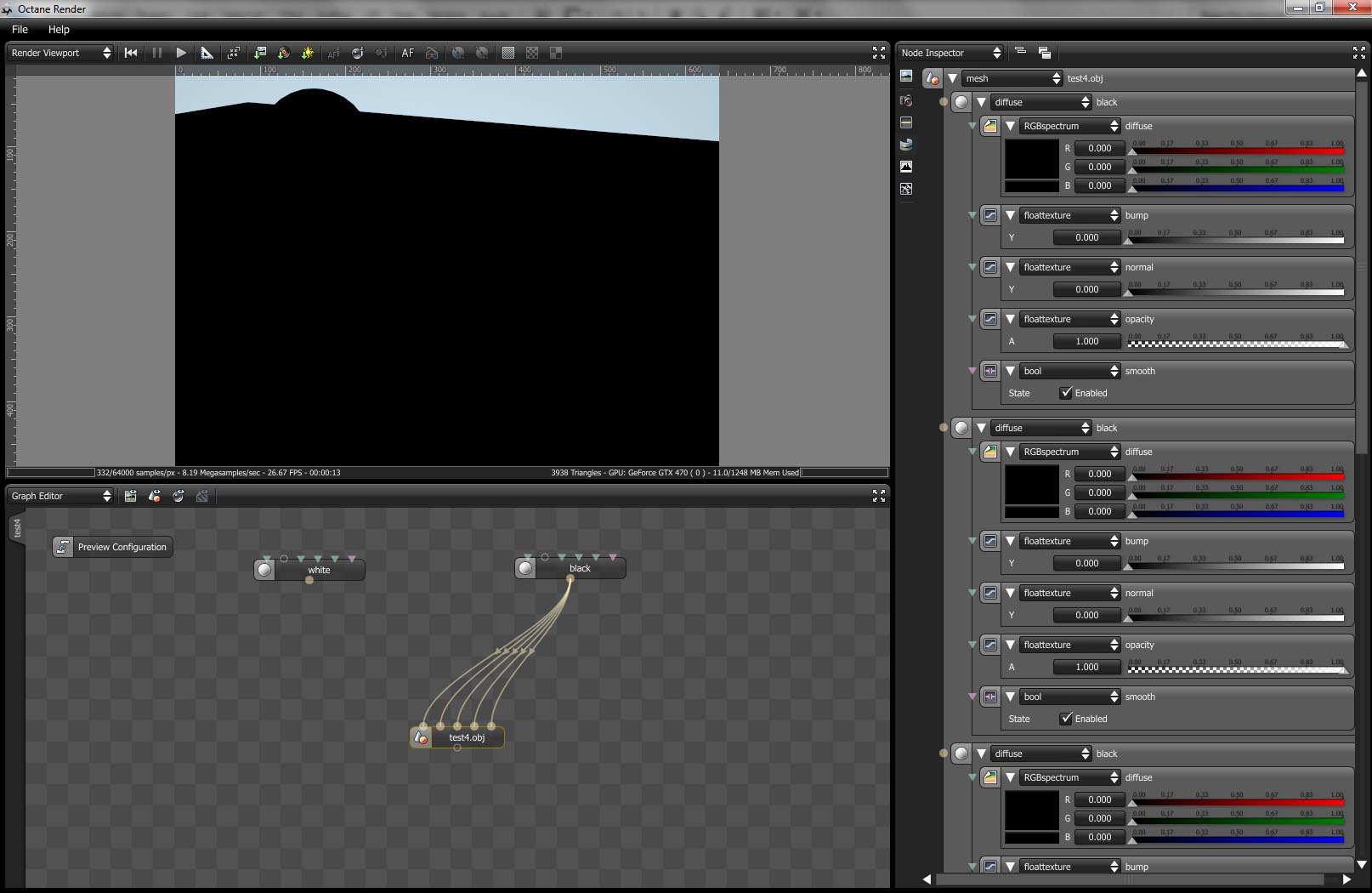Viewport: 1372px width, 893px height.
Task: Open the first opacity floattexture dropdown
Action: click(1071, 319)
